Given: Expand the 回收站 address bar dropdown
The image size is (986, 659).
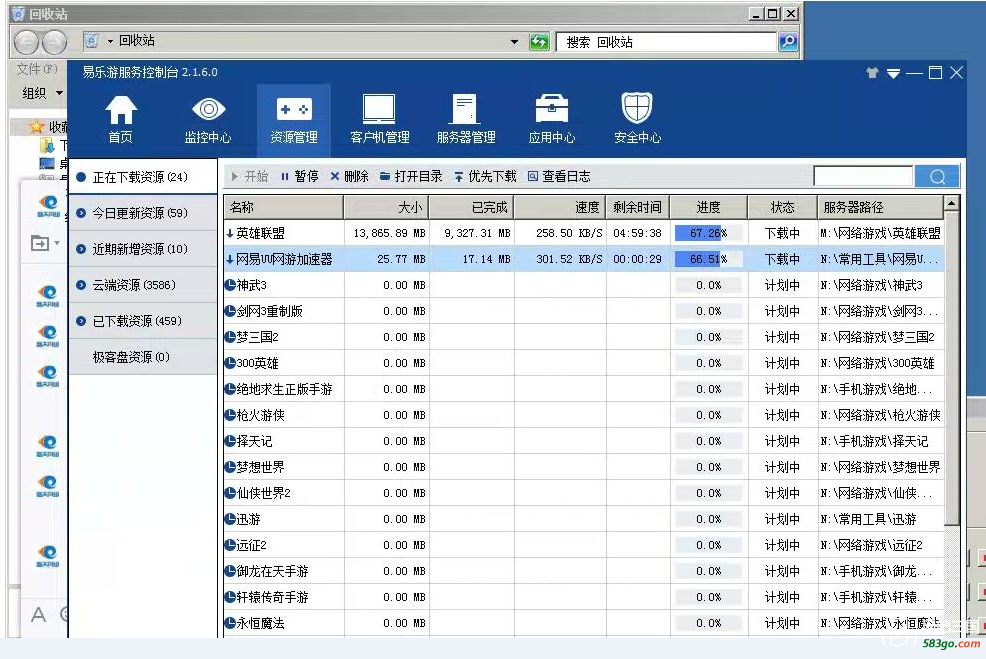Looking at the screenshot, I should 514,42.
